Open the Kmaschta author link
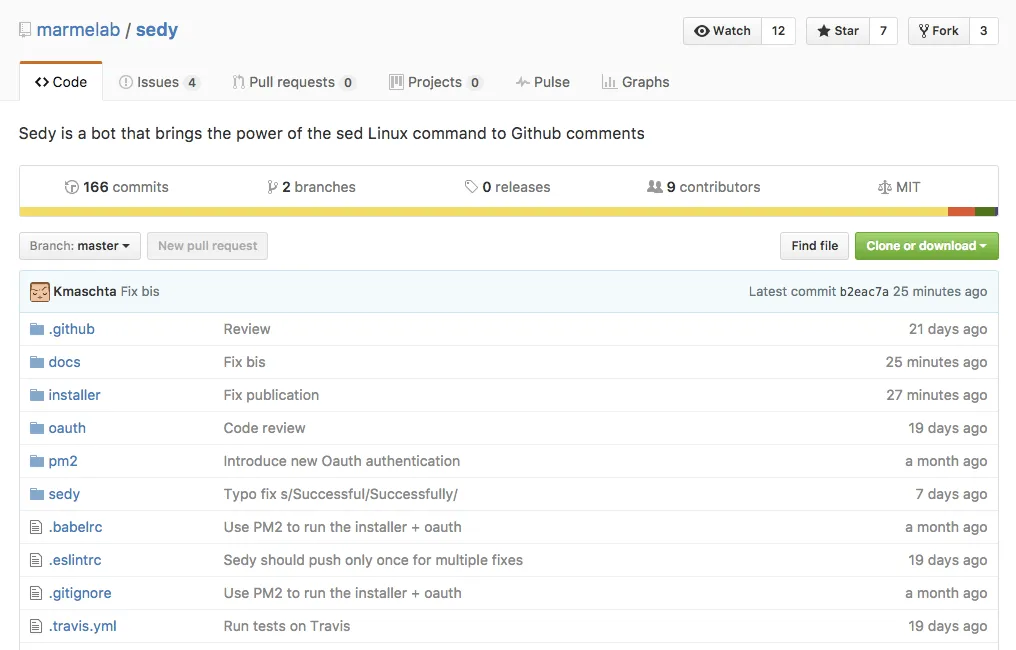Image resolution: width=1016 pixels, height=650 pixels. (85, 292)
